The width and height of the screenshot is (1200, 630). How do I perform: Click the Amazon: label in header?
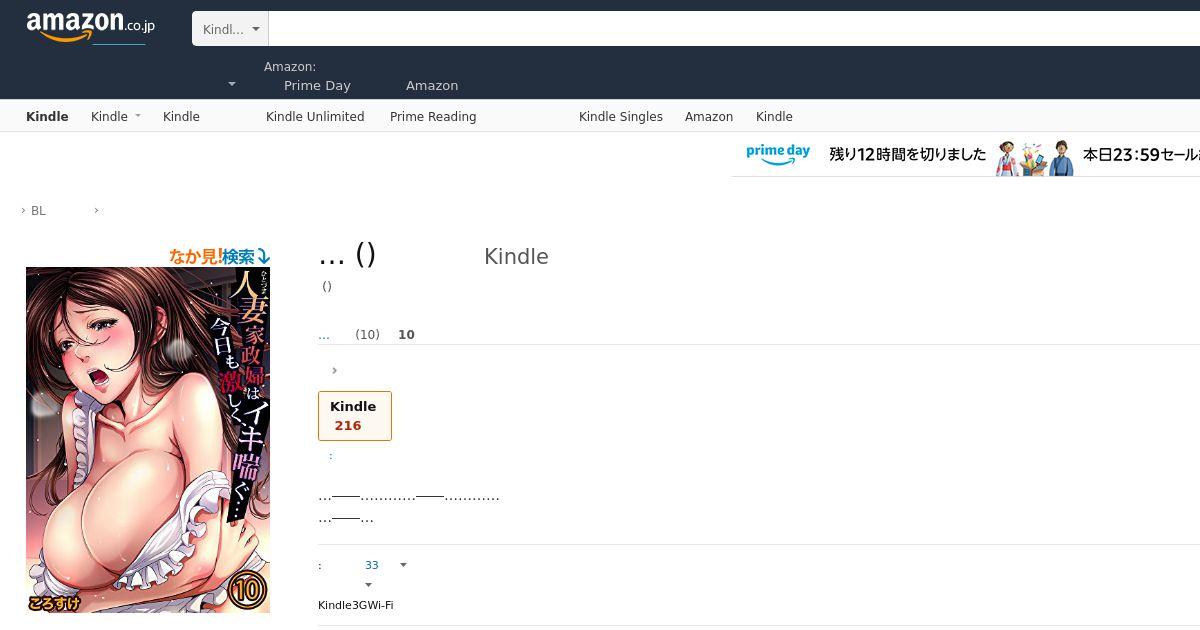[290, 67]
